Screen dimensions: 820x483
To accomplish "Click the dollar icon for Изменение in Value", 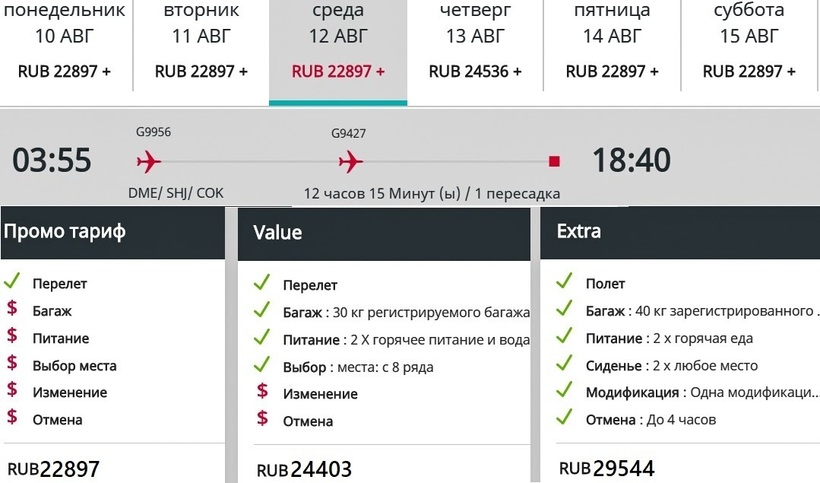I will coord(263,393).
